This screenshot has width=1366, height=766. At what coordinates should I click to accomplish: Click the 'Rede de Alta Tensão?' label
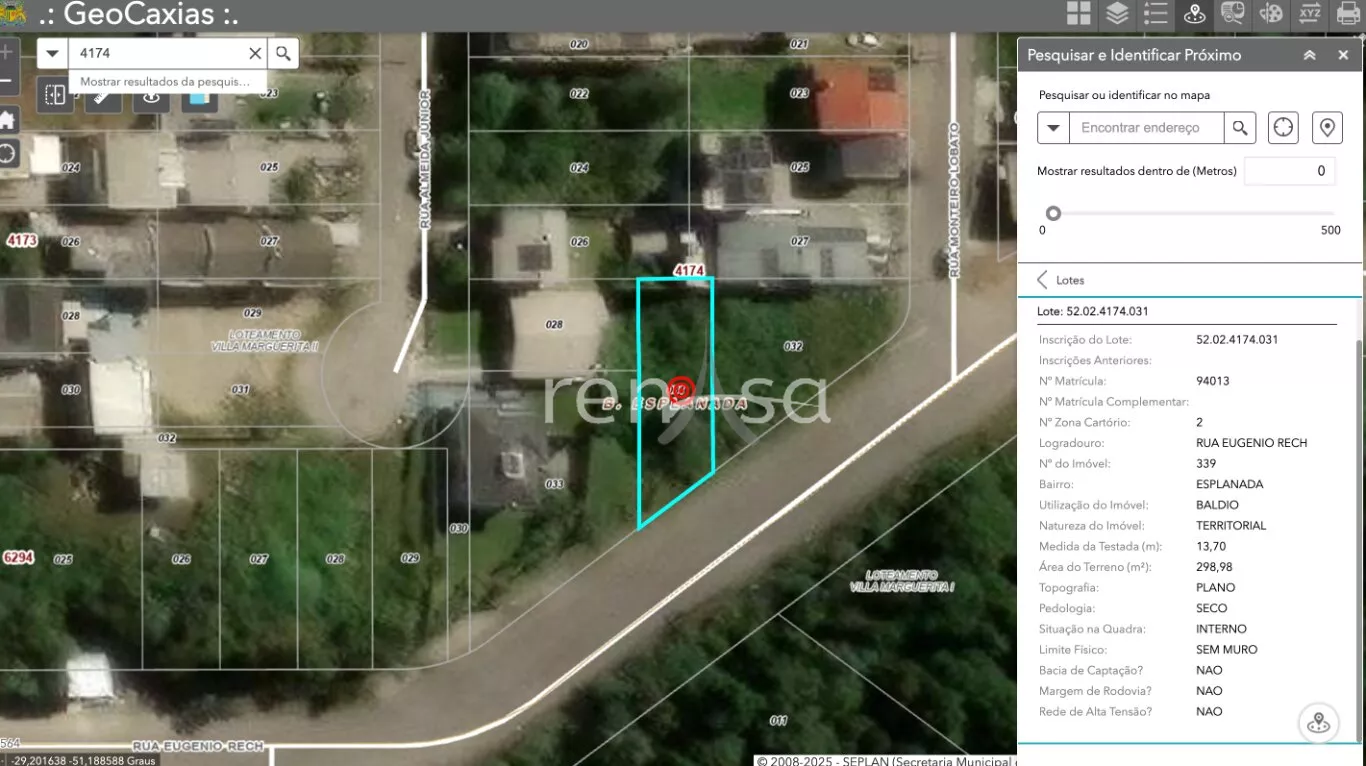point(1096,712)
